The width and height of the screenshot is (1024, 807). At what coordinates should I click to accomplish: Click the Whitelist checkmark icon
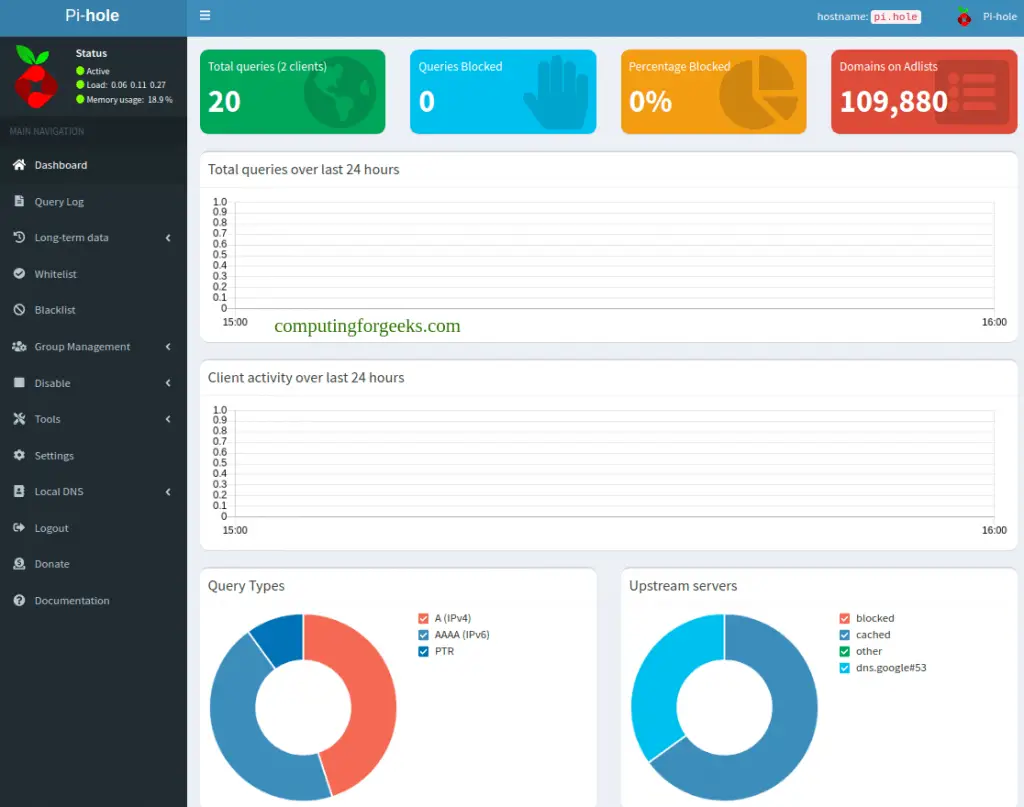20,274
